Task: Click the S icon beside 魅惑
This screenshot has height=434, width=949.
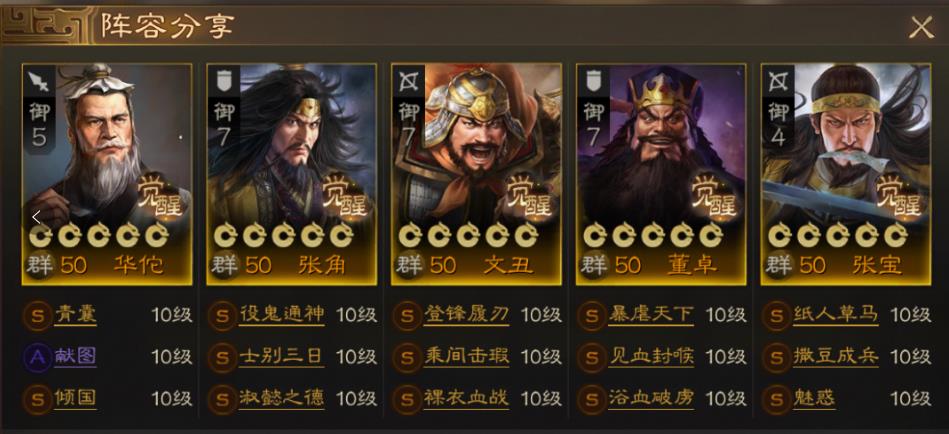Action: click(x=777, y=399)
